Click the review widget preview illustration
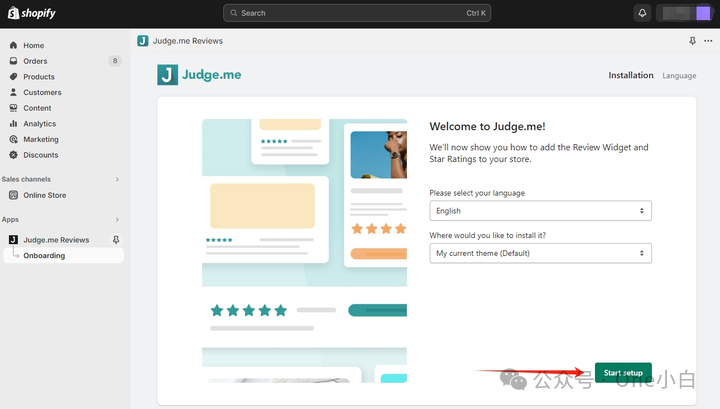The width and height of the screenshot is (720, 409). click(304, 251)
